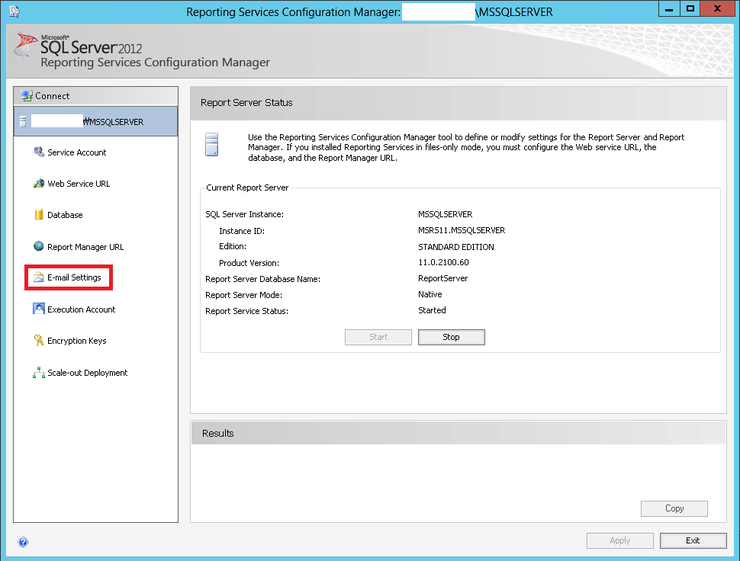Open the help icon at bottom left
Screen dimensions: 740x561
click(x=23, y=542)
